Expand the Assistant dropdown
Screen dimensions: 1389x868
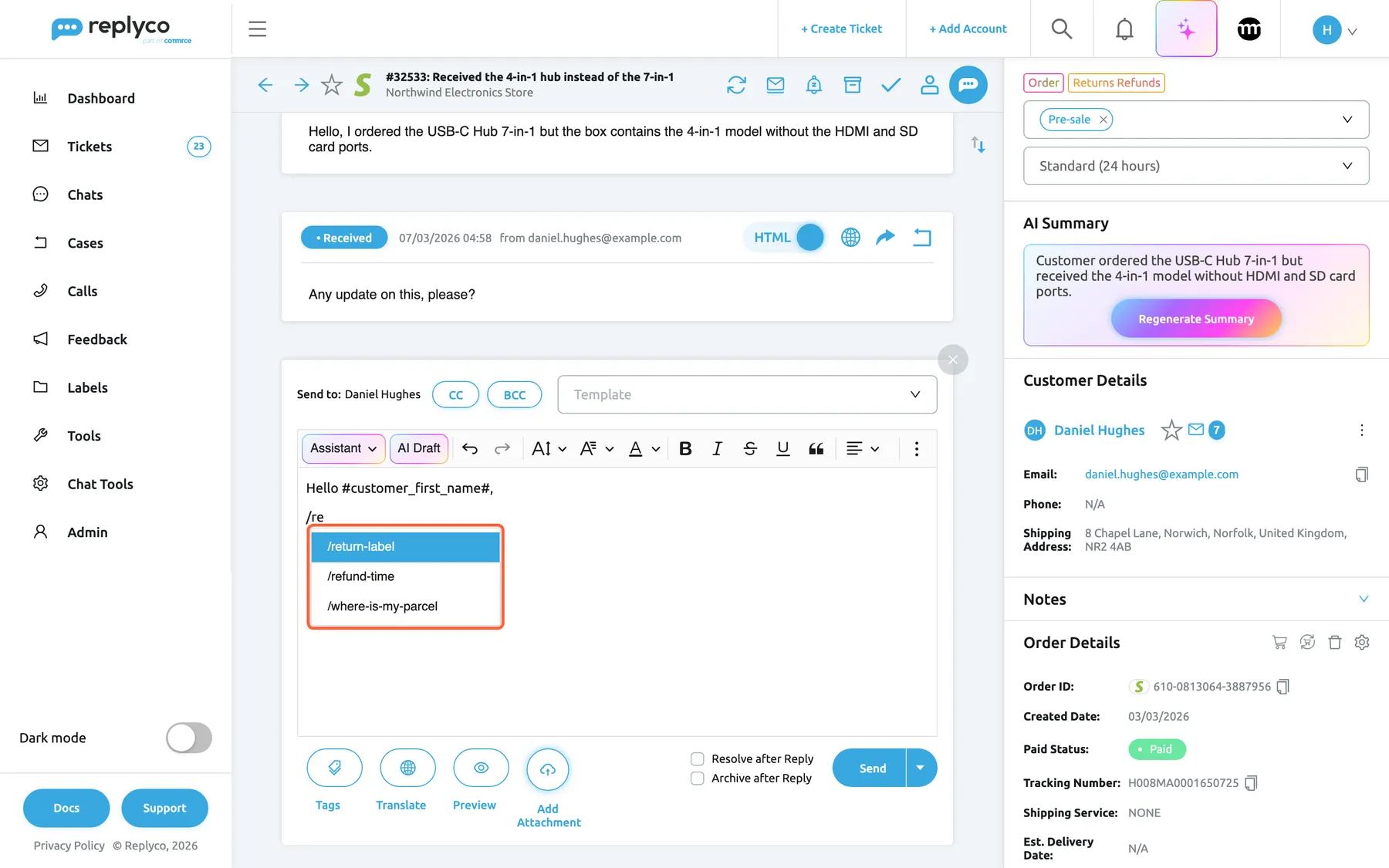343,448
